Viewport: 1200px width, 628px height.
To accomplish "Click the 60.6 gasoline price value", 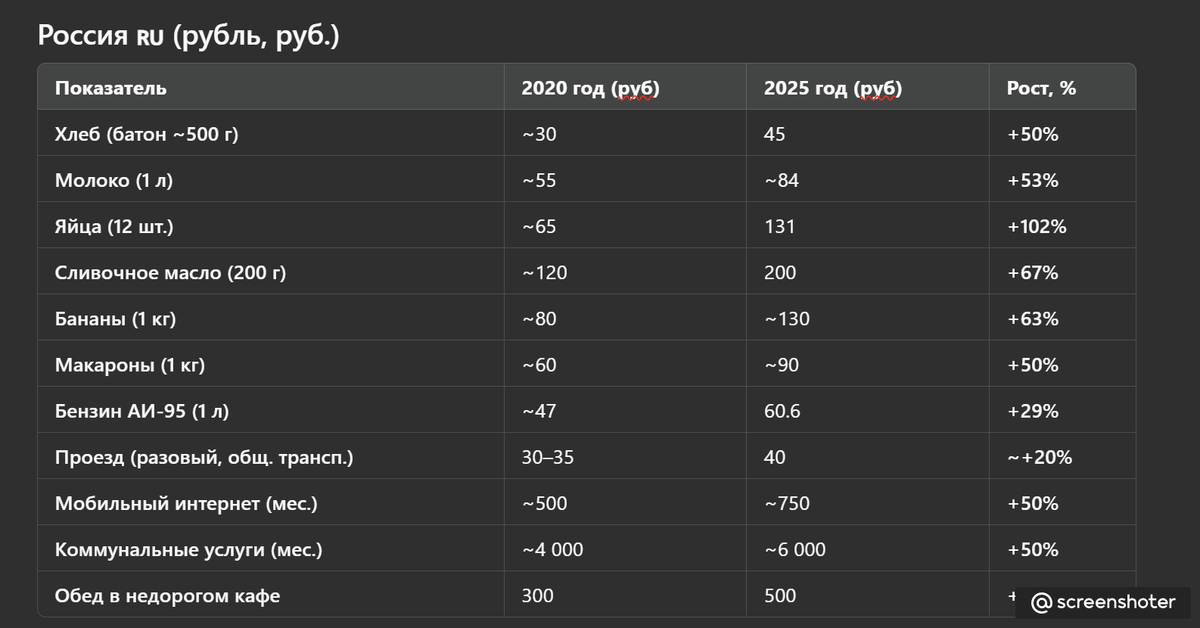I will 781,411.
